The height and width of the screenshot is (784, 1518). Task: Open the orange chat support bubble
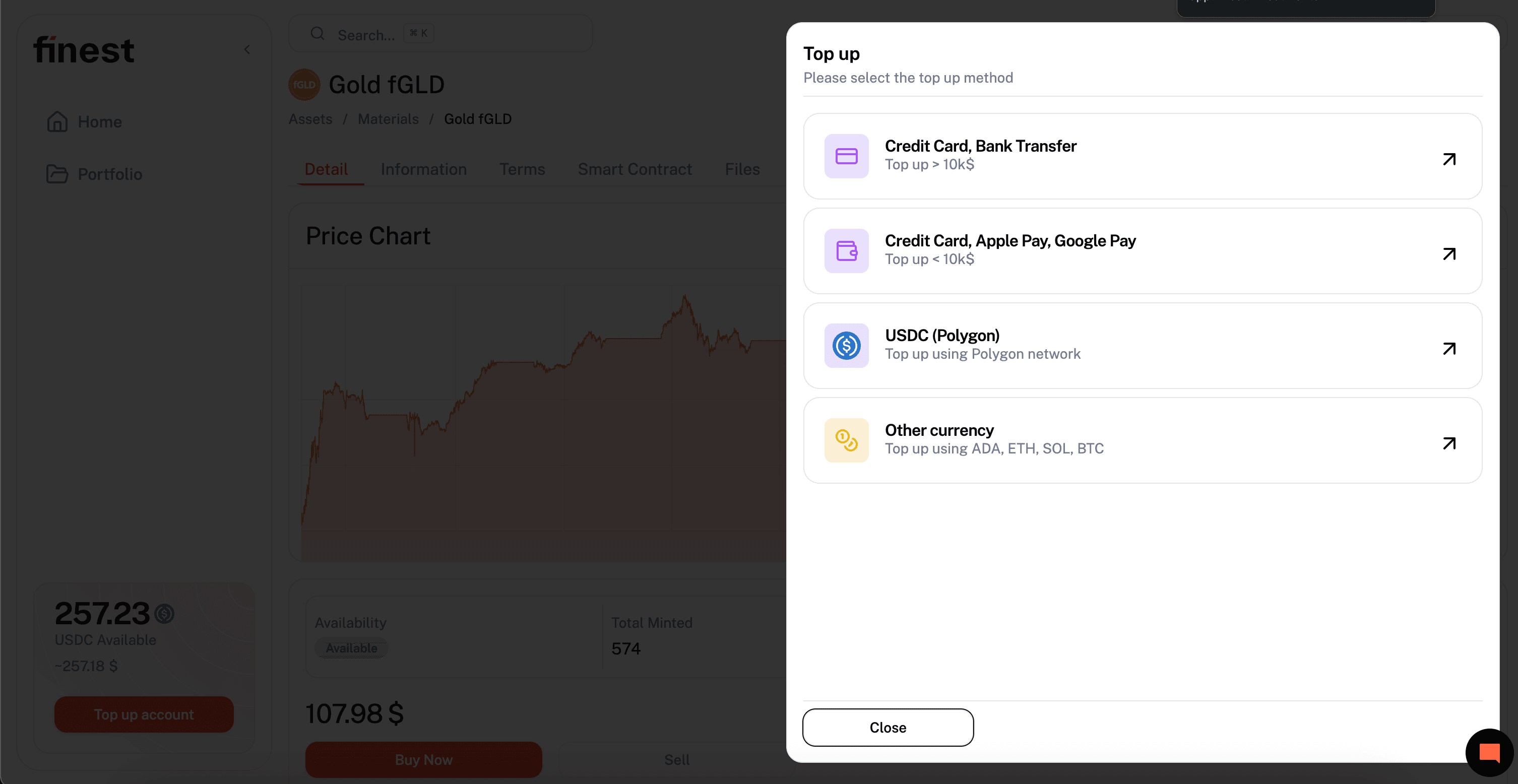[x=1489, y=752]
